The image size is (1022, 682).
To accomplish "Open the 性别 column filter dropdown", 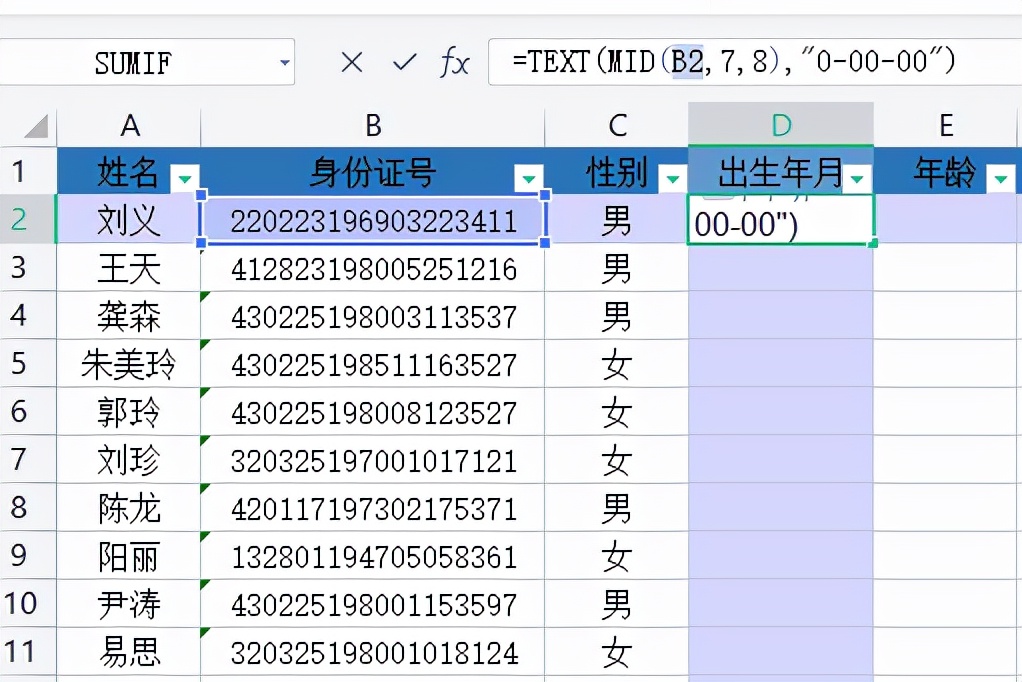I will (673, 177).
